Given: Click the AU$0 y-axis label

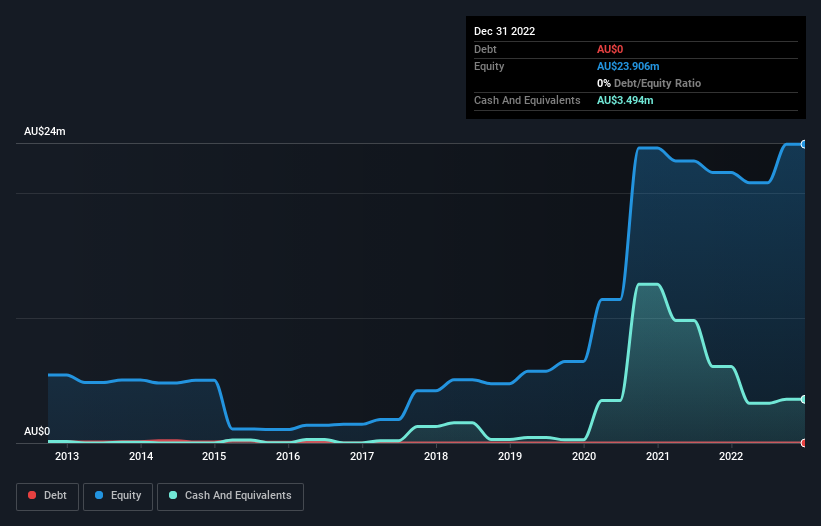Looking at the screenshot, I should [x=37, y=431].
